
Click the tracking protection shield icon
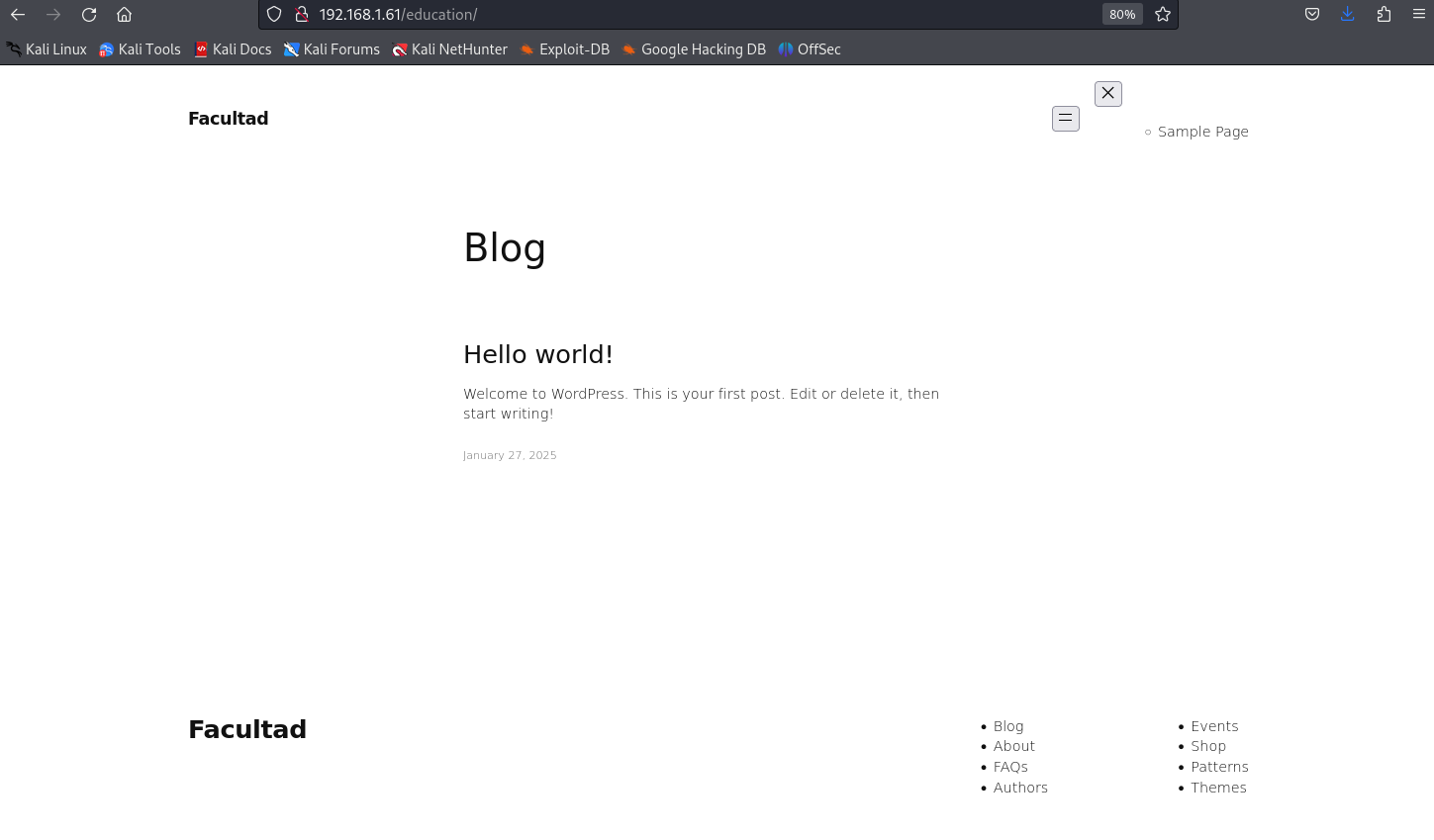click(275, 15)
